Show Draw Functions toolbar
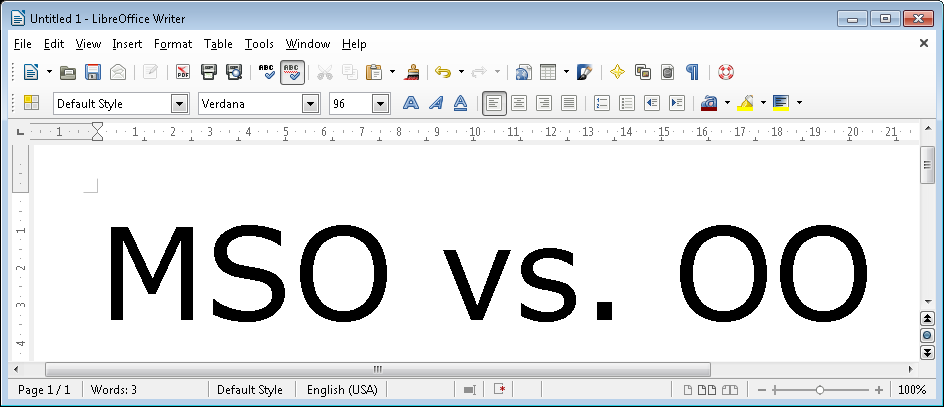This screenshot has width=944, height=407. click(585, 72)
